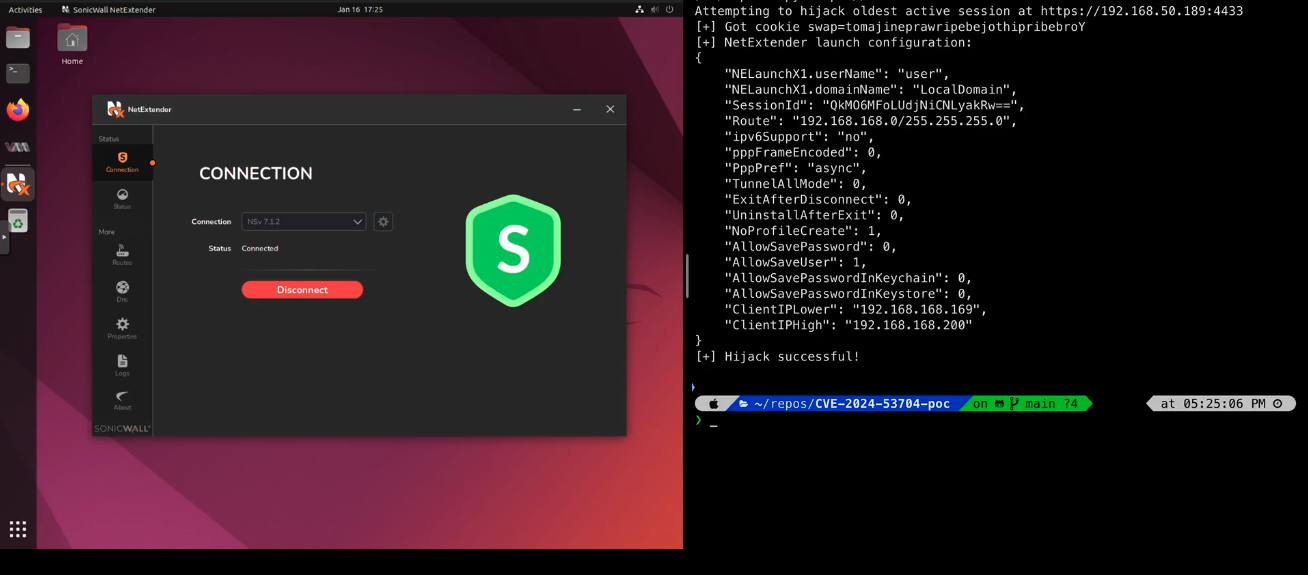Click the NELaunchX1.domainName line in terminal
The height and width of the screenshot is (575, 1308).
point(871,90)
